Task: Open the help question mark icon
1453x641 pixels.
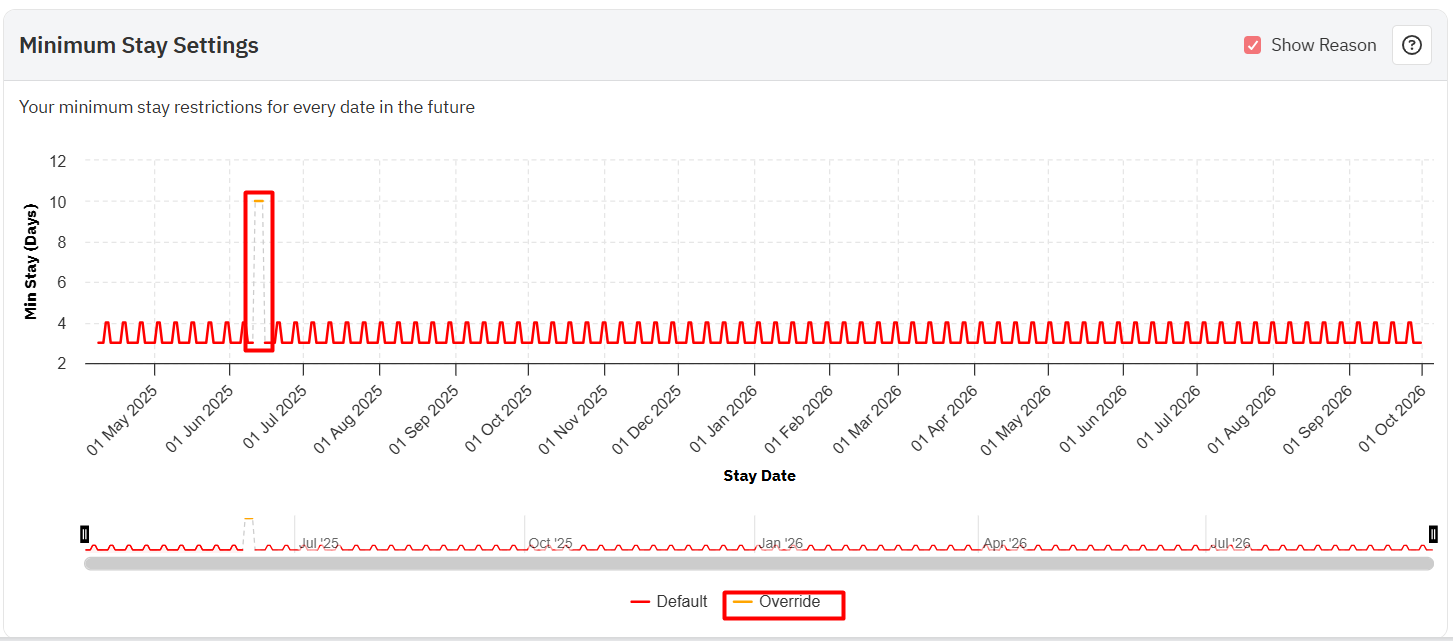Action: pyautogui.click(x=1411, y=45)
